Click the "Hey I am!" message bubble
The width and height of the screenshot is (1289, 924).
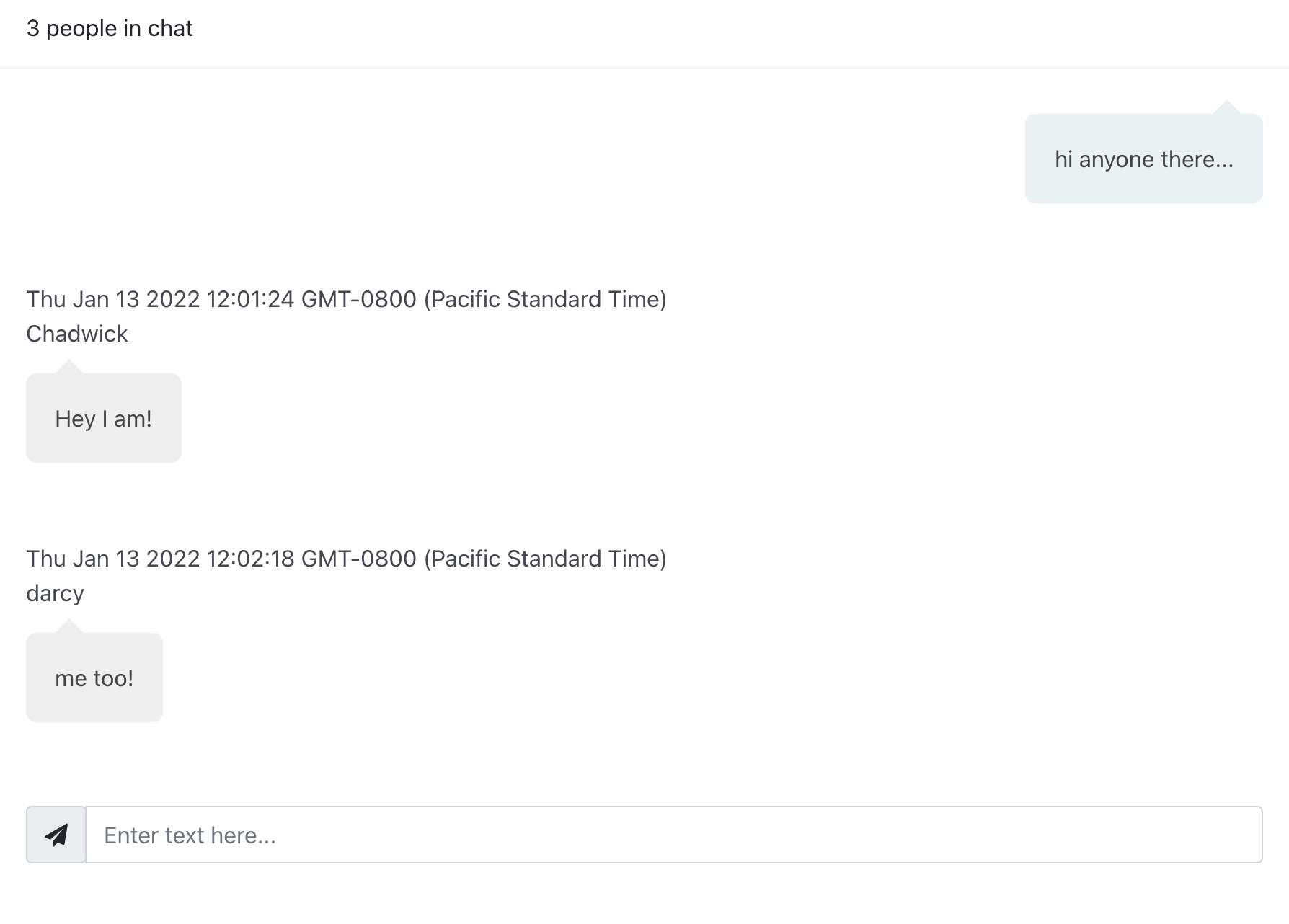104,419
